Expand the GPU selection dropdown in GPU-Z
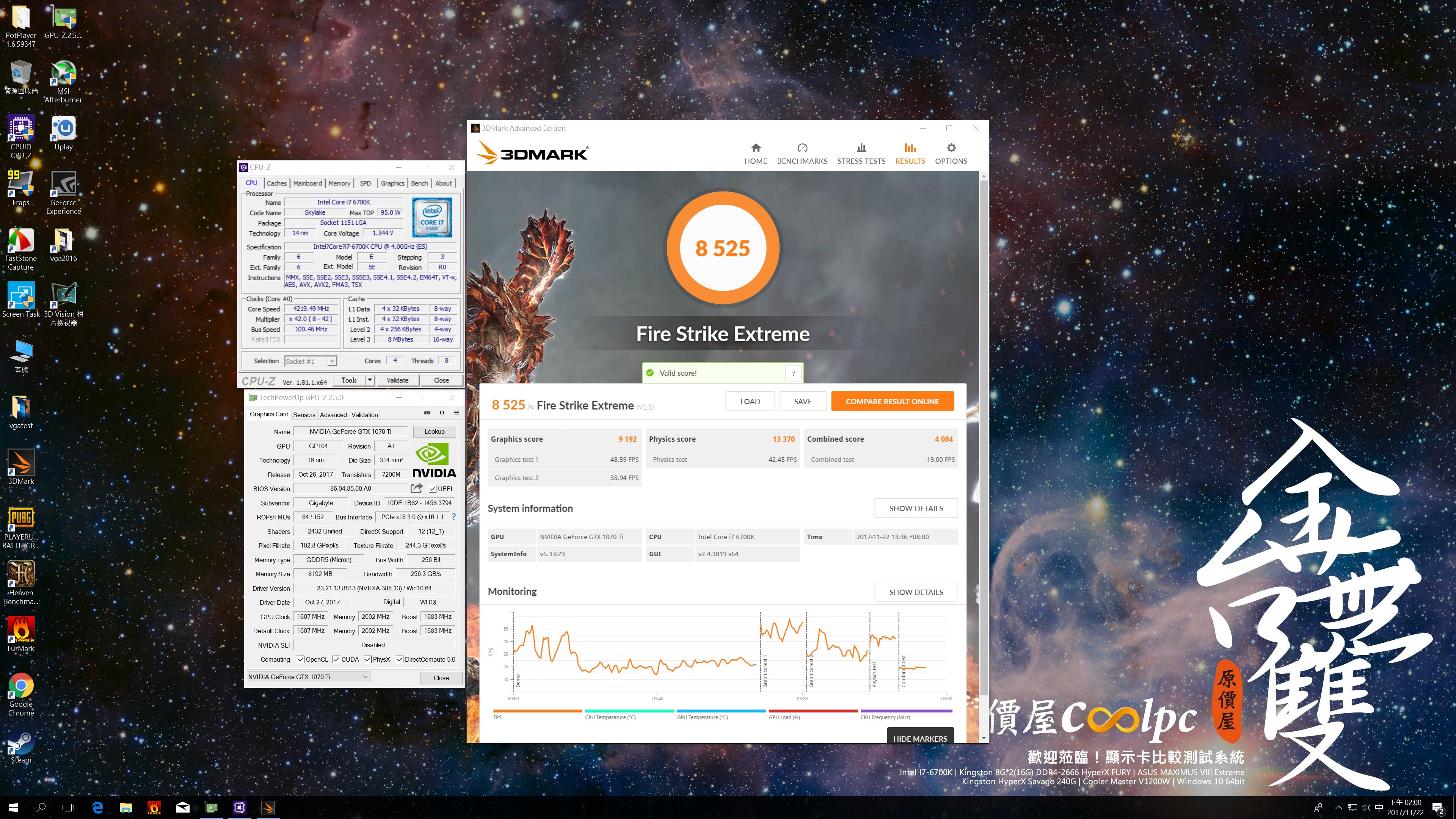Viewport: 1456px width, 819px height. (309, 676)
